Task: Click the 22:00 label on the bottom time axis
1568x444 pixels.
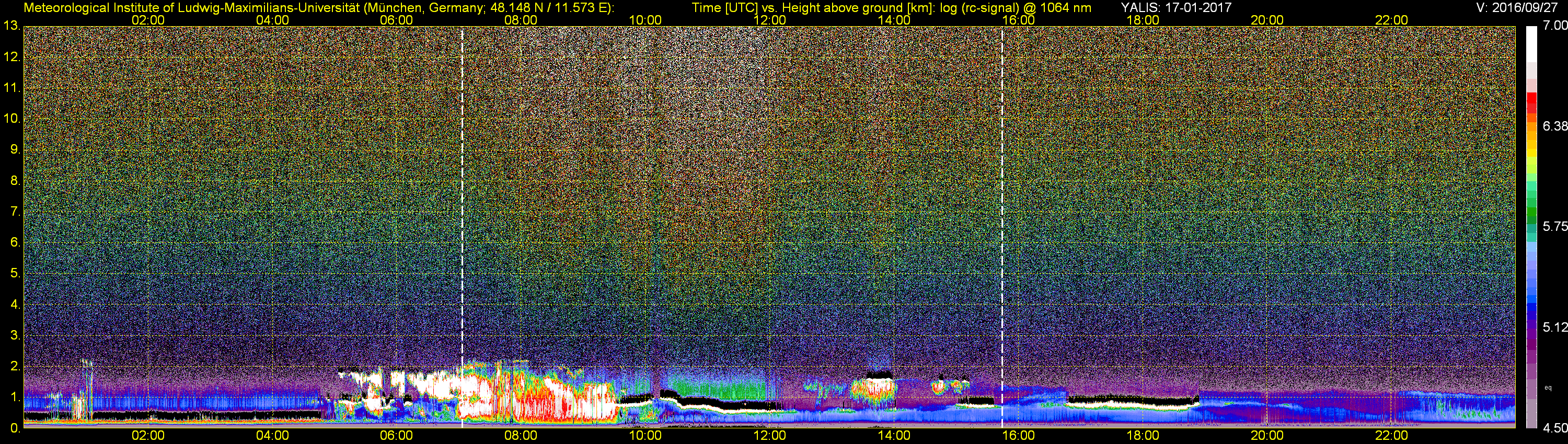Action: tap(1391, 436)
